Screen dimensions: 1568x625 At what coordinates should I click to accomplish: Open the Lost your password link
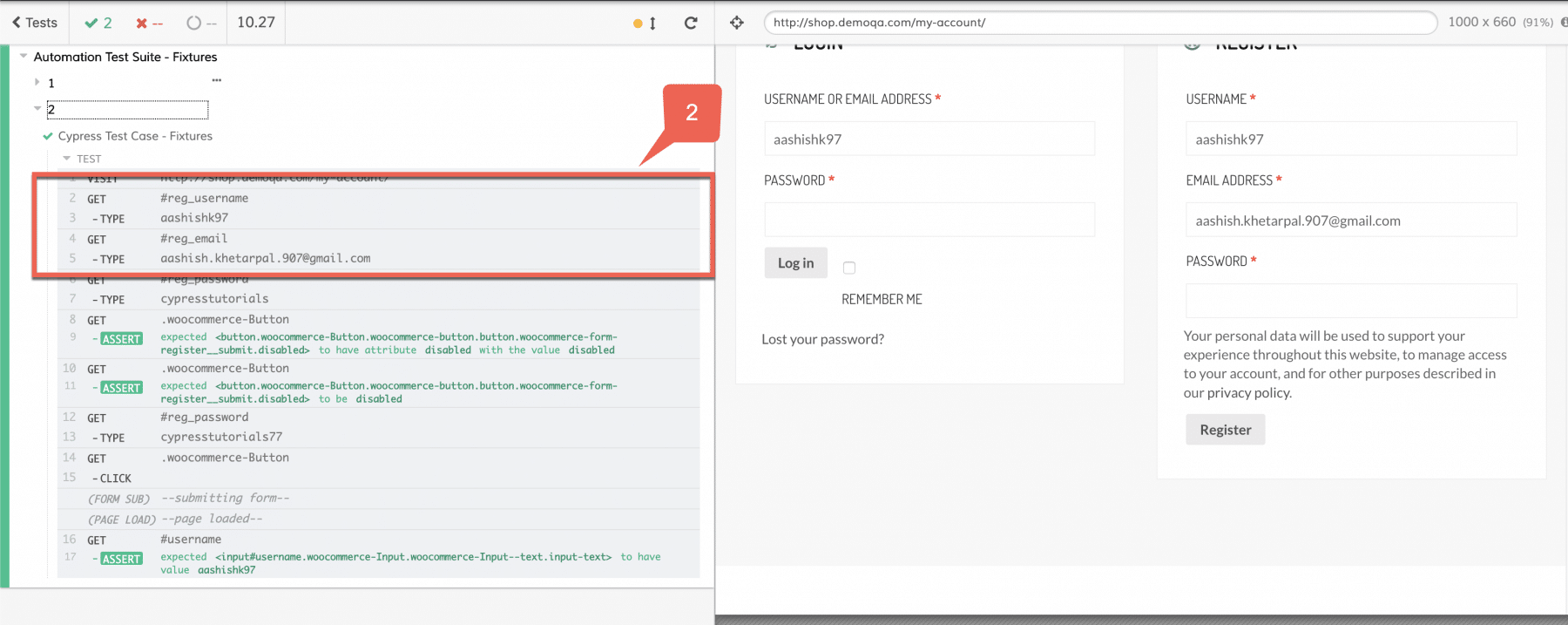point(822,339)
